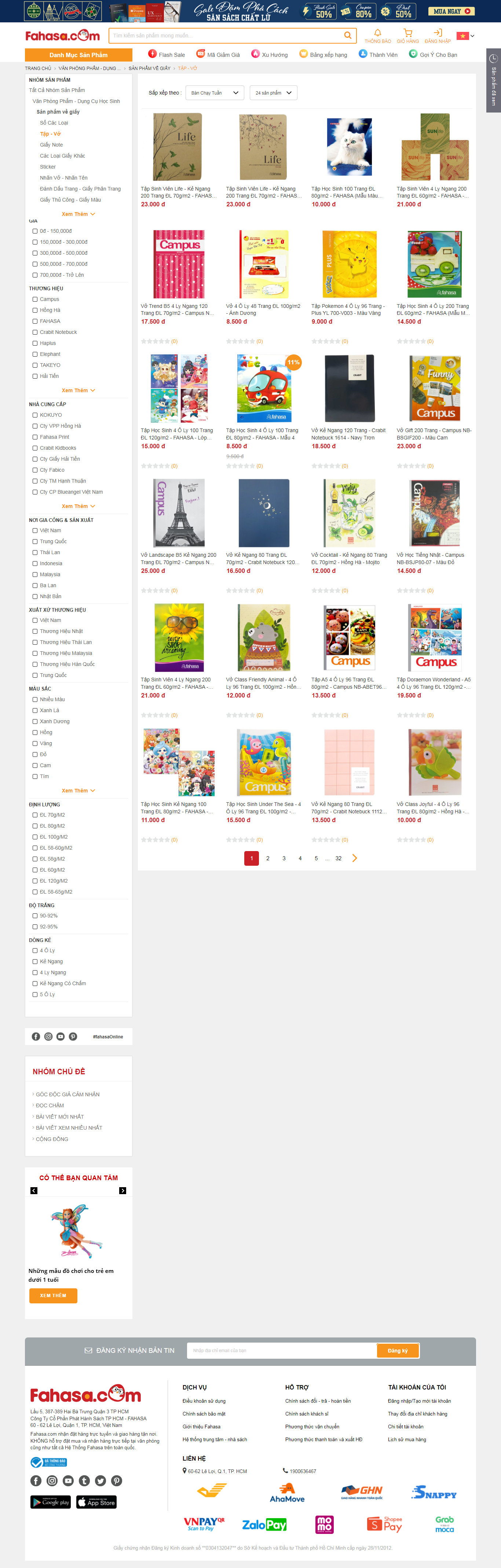Tick the Kẻ Ngang line type checkbox
The height and width of the screenshot is (1568, 501).
35,962
